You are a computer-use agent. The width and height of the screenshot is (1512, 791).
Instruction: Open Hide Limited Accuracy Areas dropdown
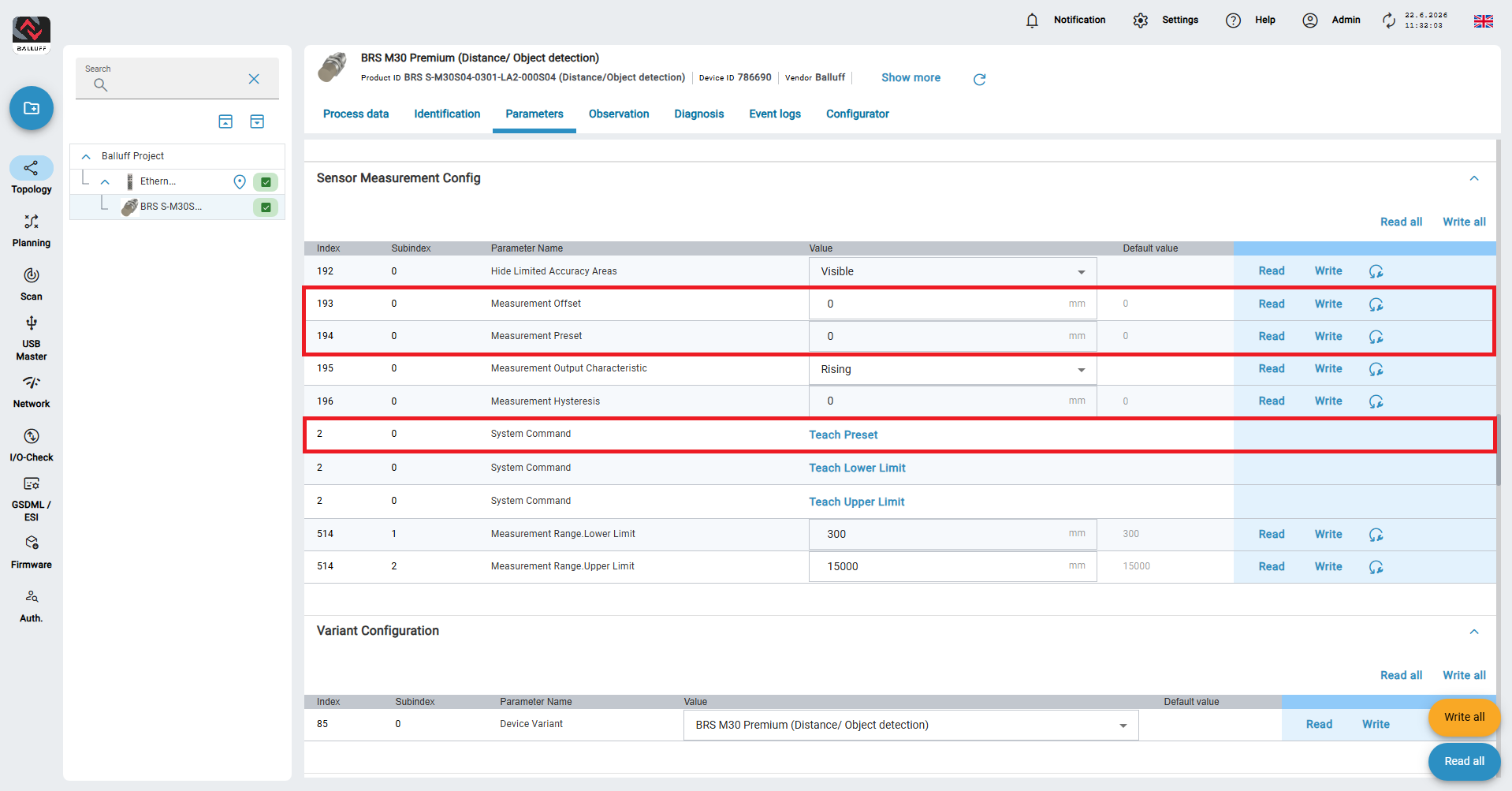point(953,271)
